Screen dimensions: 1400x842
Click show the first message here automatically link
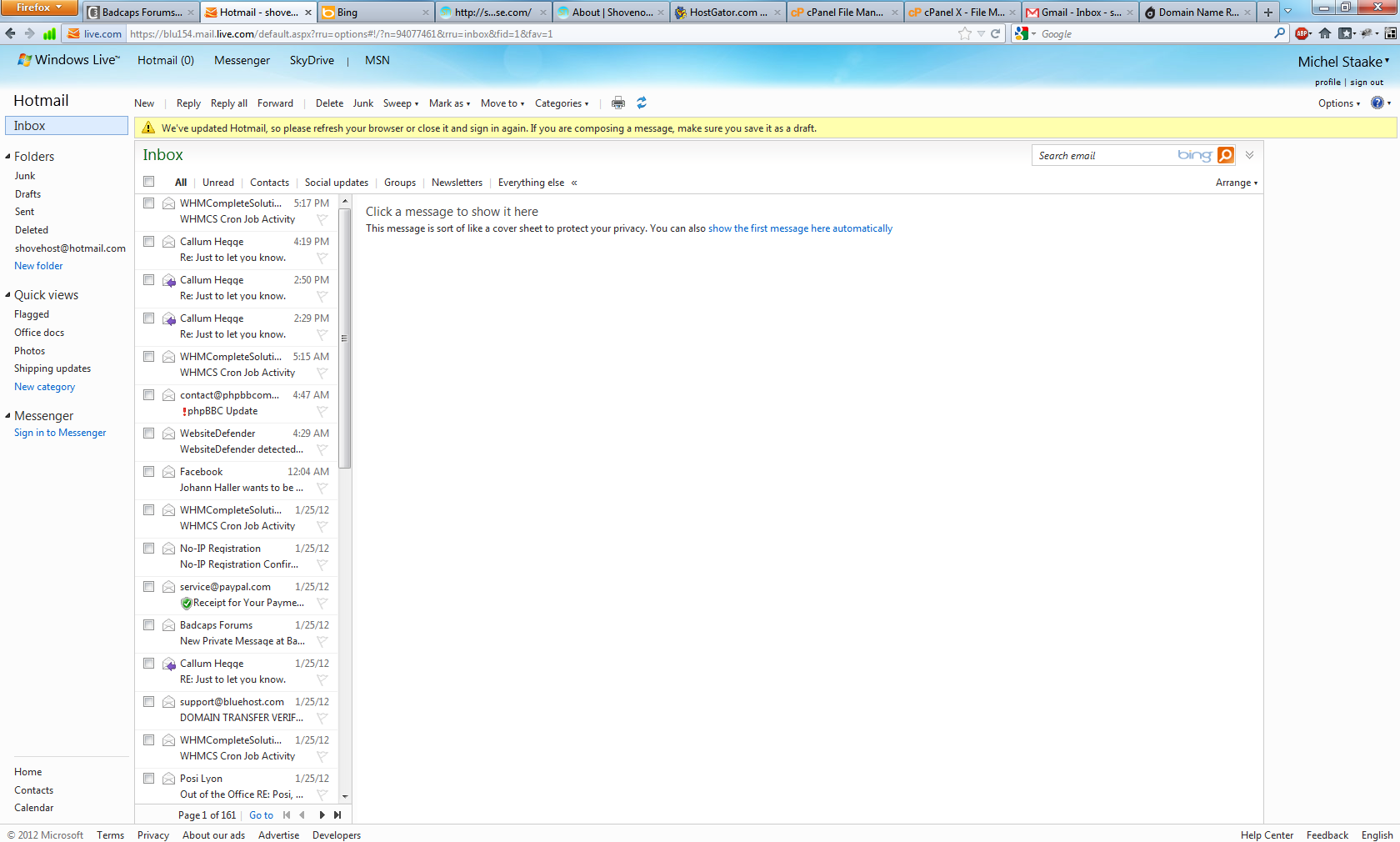(800, 228)
